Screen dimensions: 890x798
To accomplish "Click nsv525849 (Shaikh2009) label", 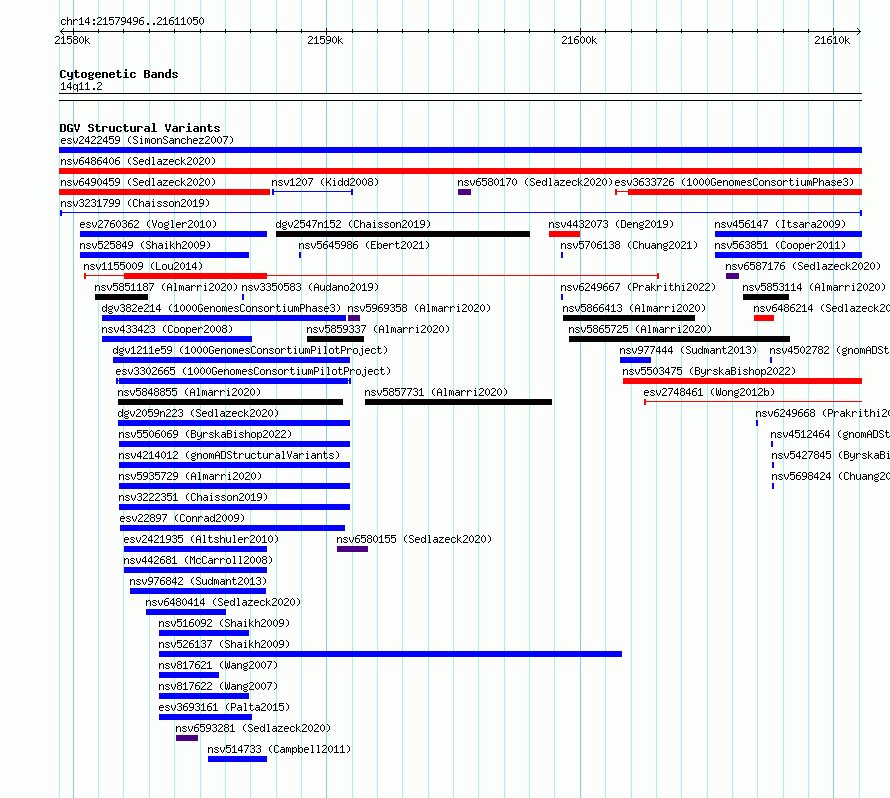I will point(145,245).
